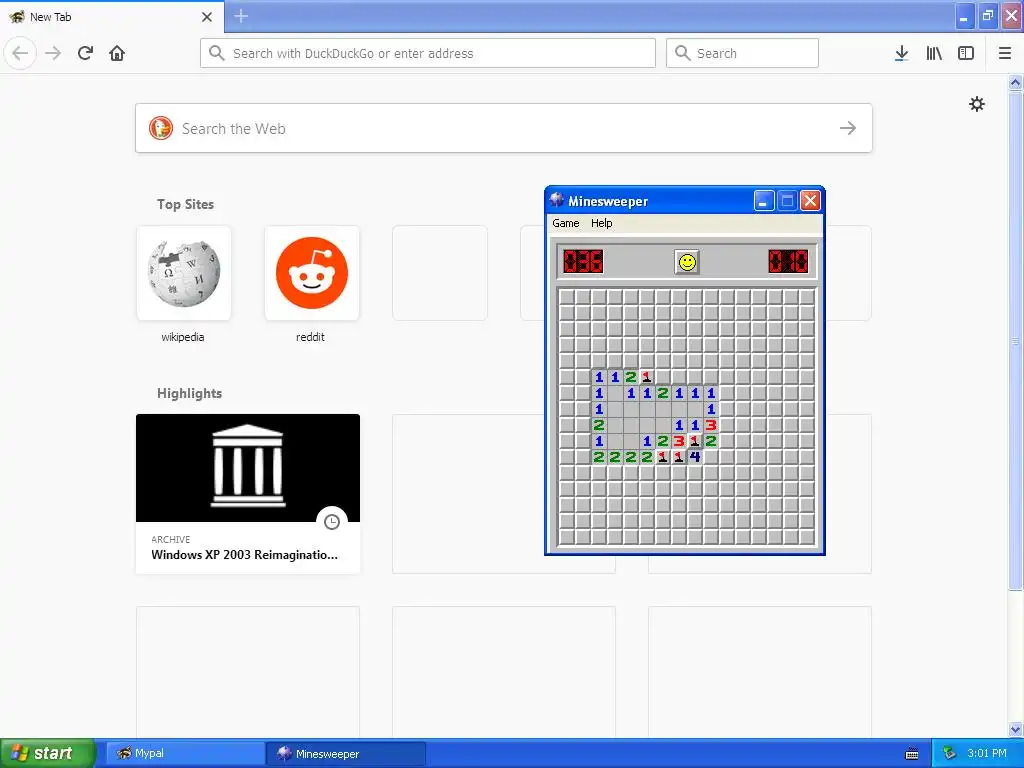Click the browser Forward arrow
Screen dimensions: 1024x768
[x=53, y=53]
